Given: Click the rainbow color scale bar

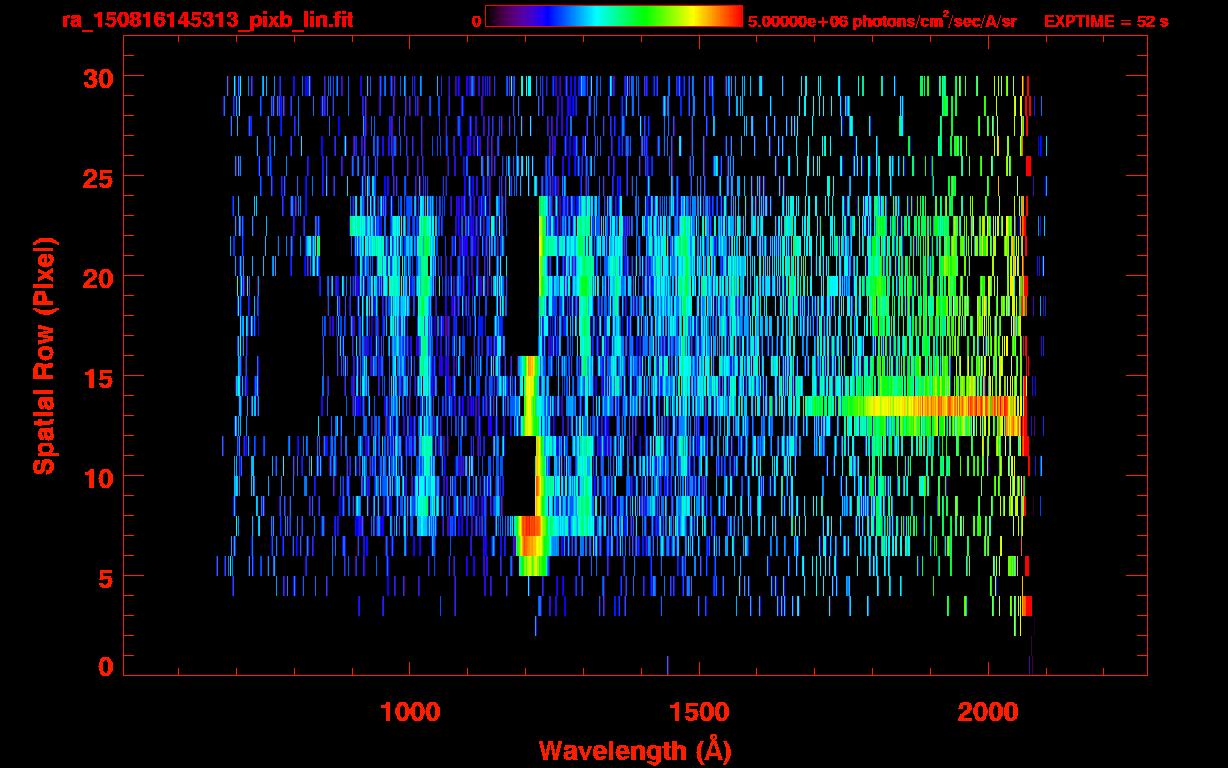Looking at the screenshot, I should point(614,16).
